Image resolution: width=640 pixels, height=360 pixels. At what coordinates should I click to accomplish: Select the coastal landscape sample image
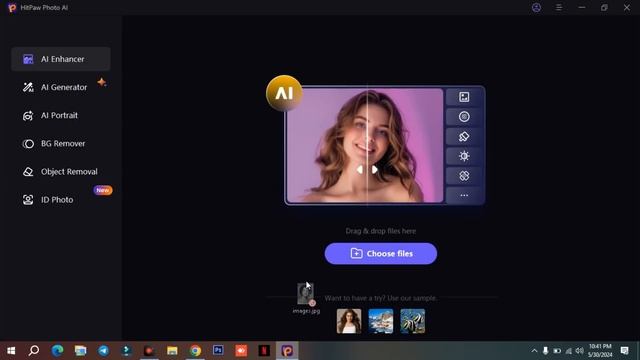pyautogui.click(x=381, y=321)
